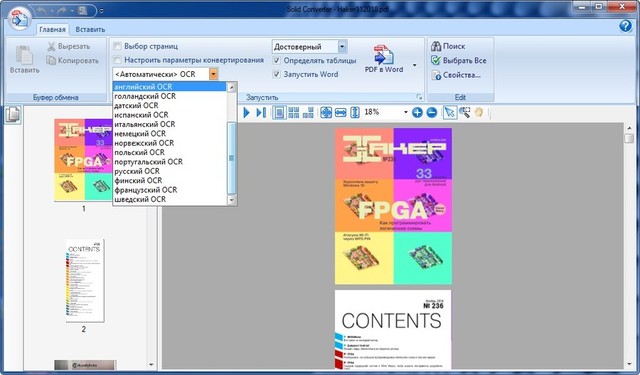The height and width of the screenshot is (375, 640).
Task: Select single page view mode
Action: tap(279, 112)
